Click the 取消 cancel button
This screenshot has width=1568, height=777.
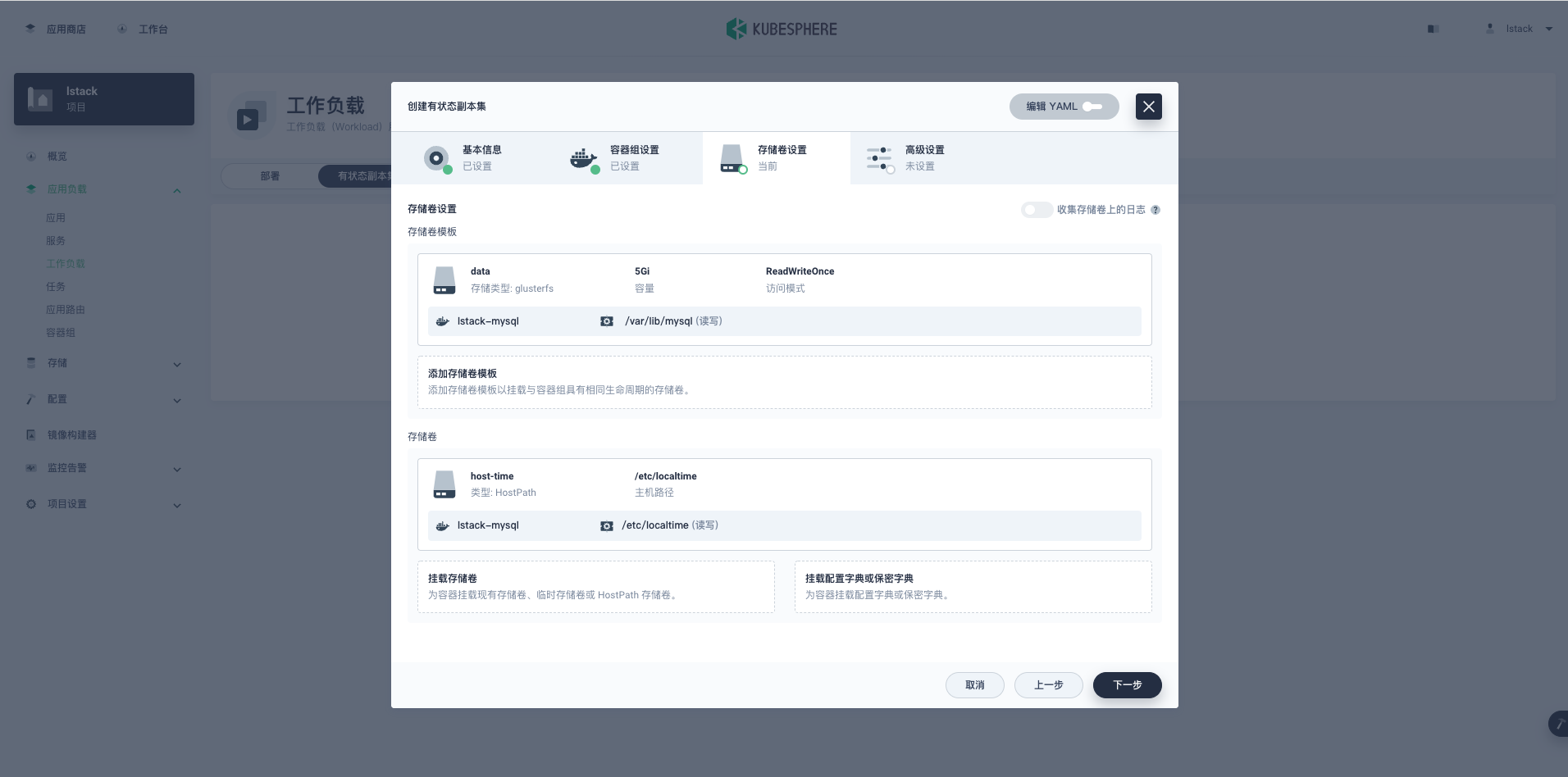(x=975, y=685)
